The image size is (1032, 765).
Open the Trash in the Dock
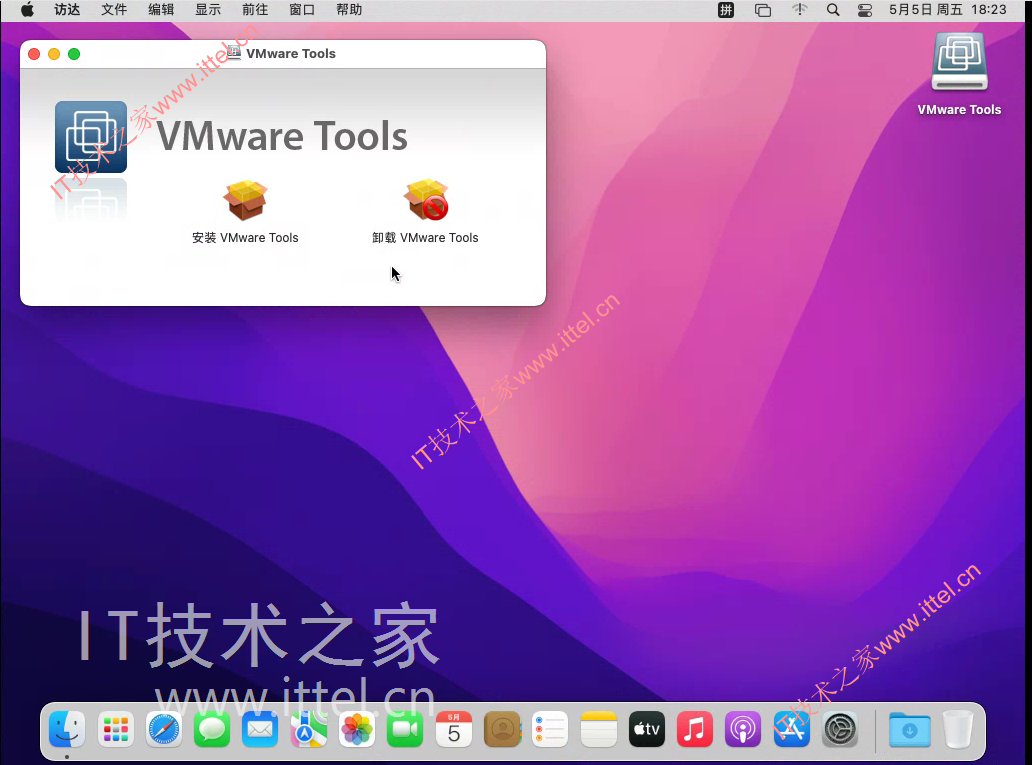coord(958,729)
